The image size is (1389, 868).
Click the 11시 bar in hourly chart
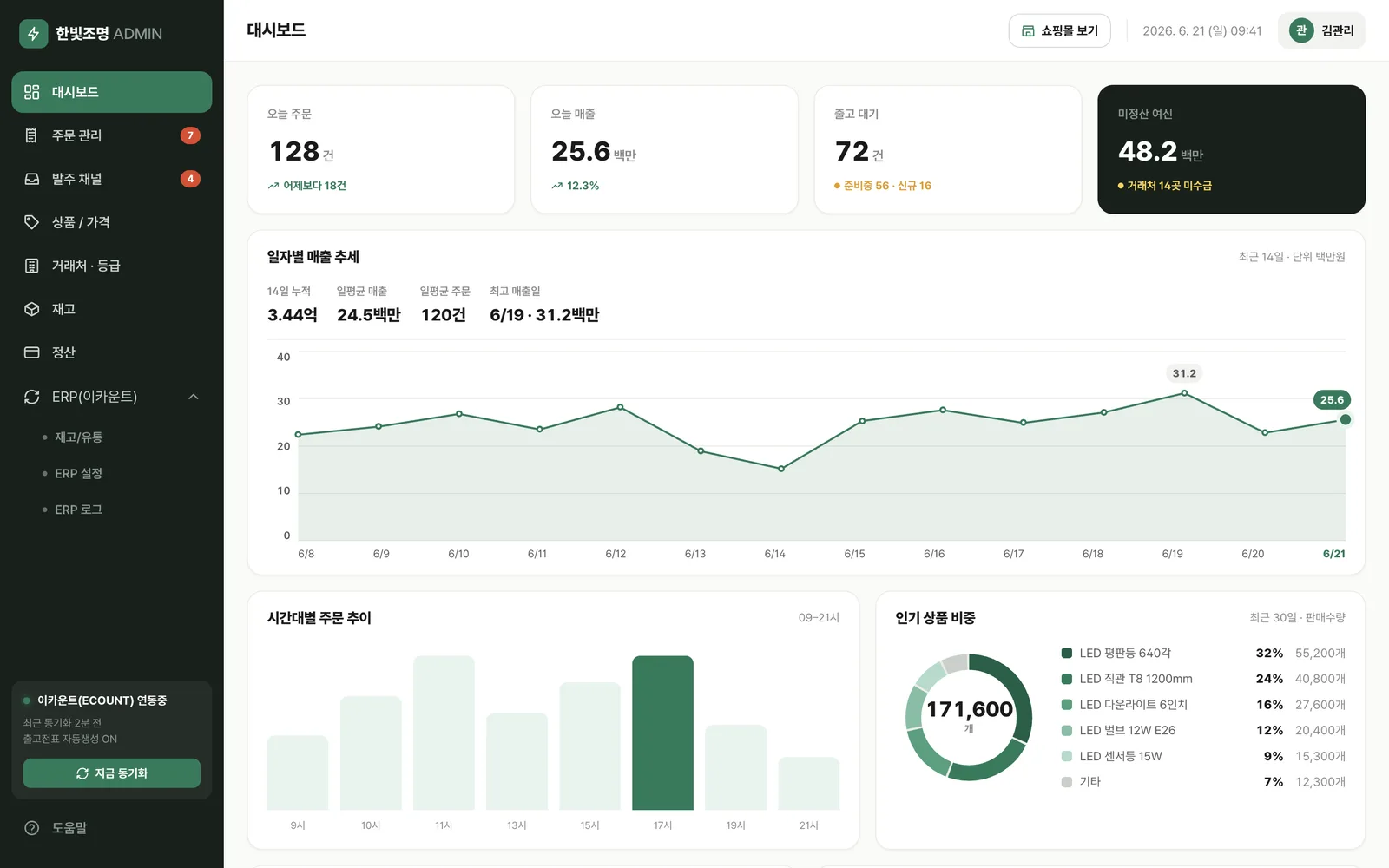click(444, 733)
